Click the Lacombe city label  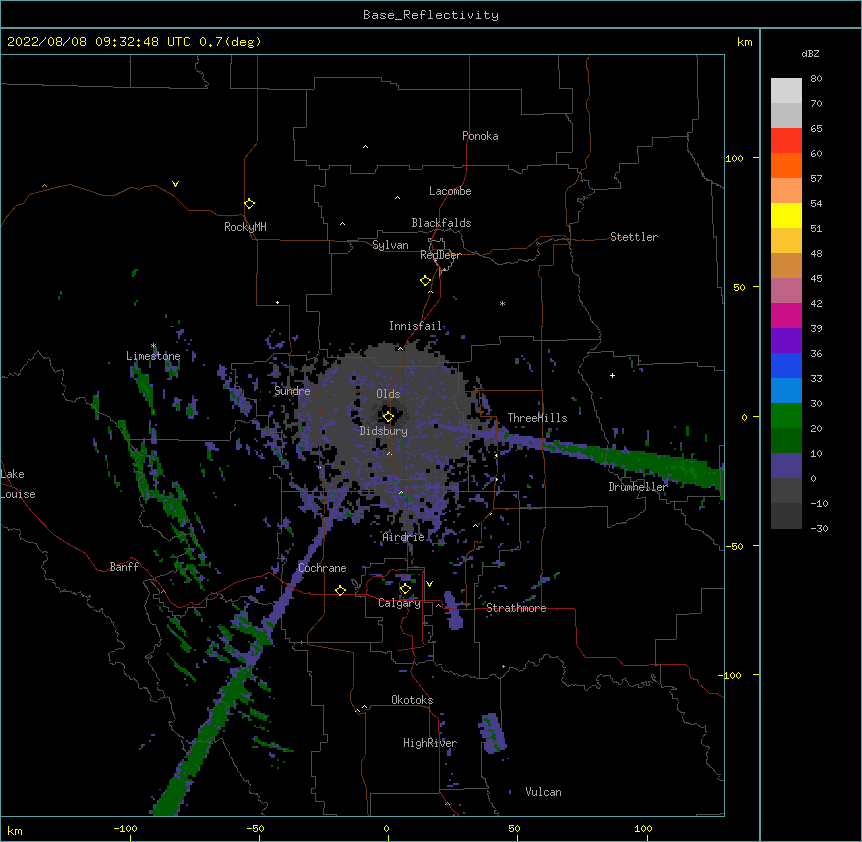tap(450, 191)
